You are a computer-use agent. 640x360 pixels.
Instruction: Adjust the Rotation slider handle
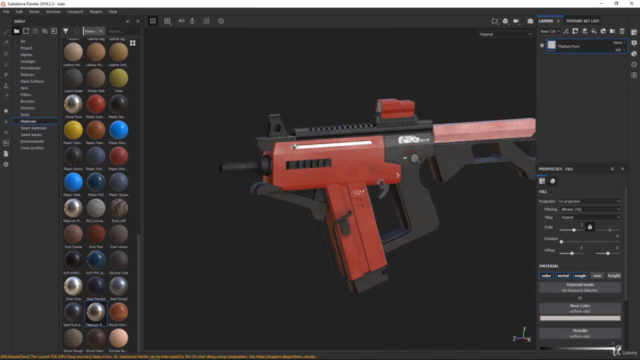[x=561, y=242]
